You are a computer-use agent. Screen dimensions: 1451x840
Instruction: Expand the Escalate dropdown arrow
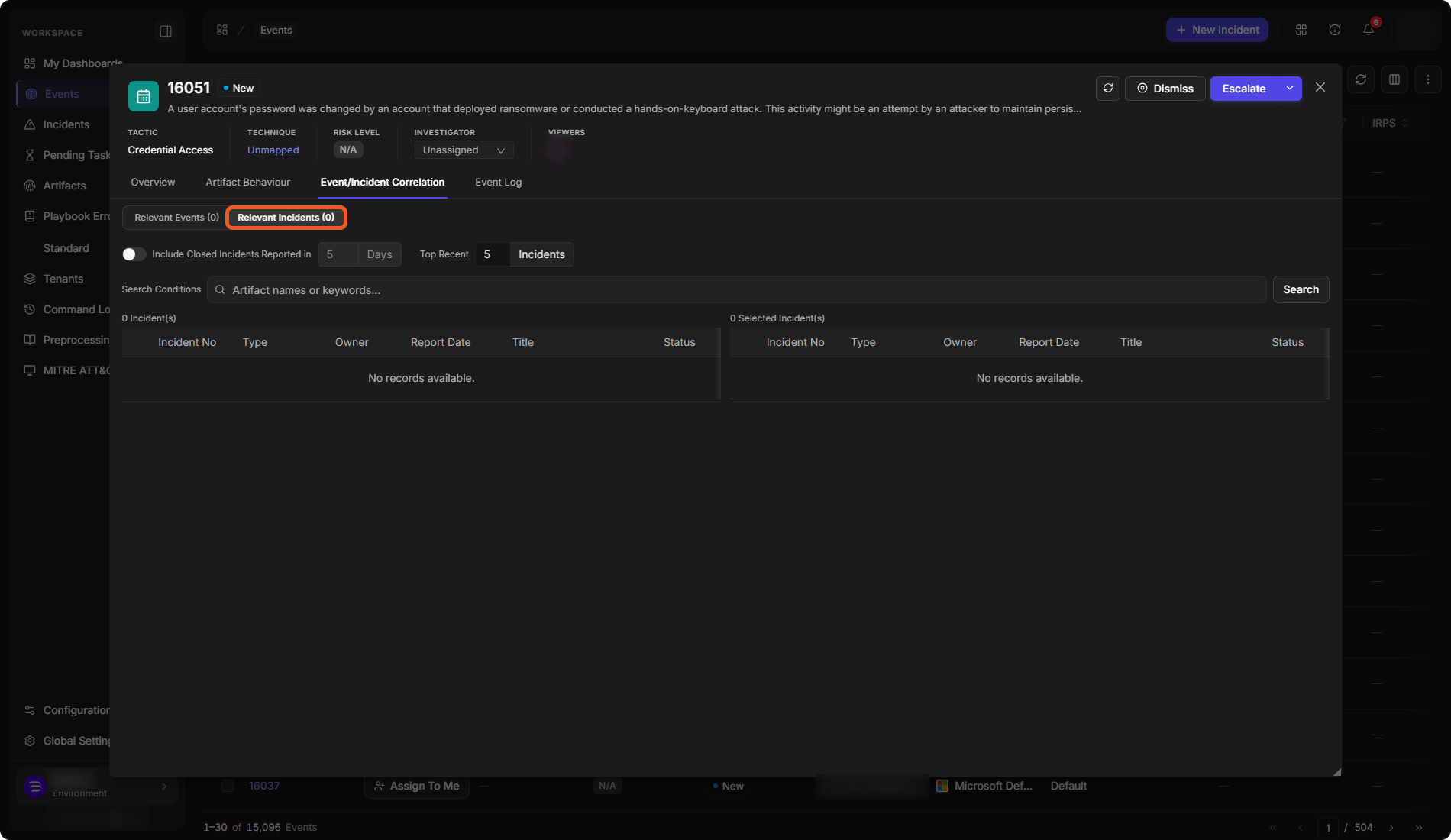1290,89
